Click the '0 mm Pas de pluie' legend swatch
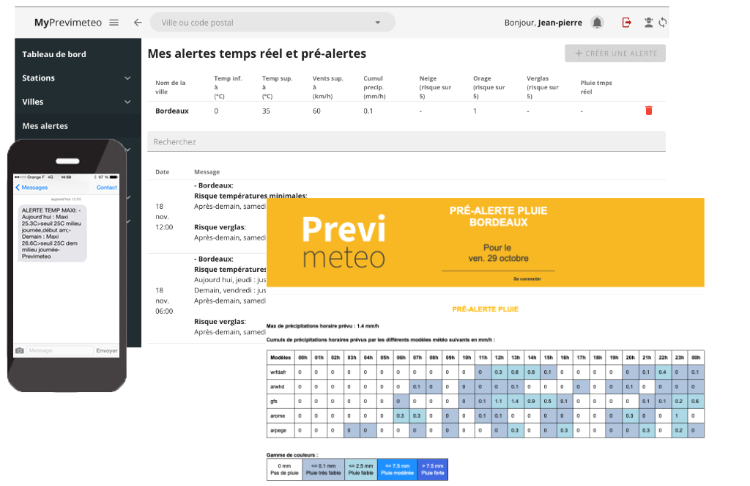Image resolution: width=750 pixels, height=486 pixels. point(284,469)
